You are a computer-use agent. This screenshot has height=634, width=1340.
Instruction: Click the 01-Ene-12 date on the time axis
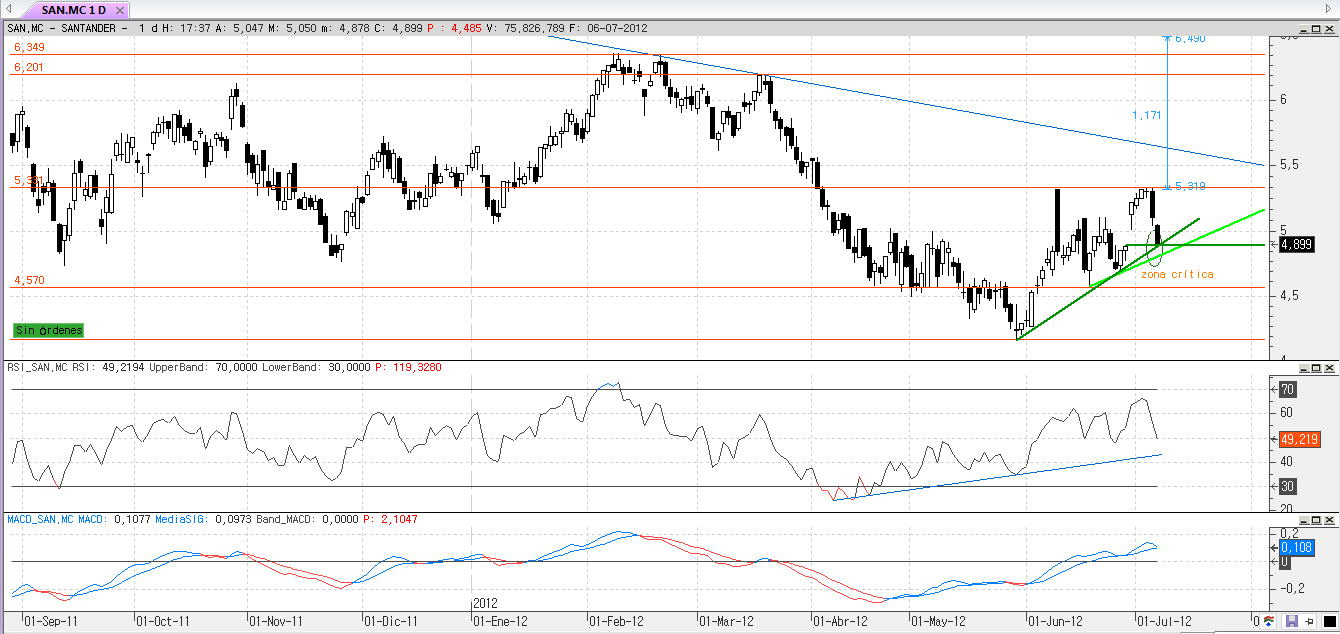(500, 621)
